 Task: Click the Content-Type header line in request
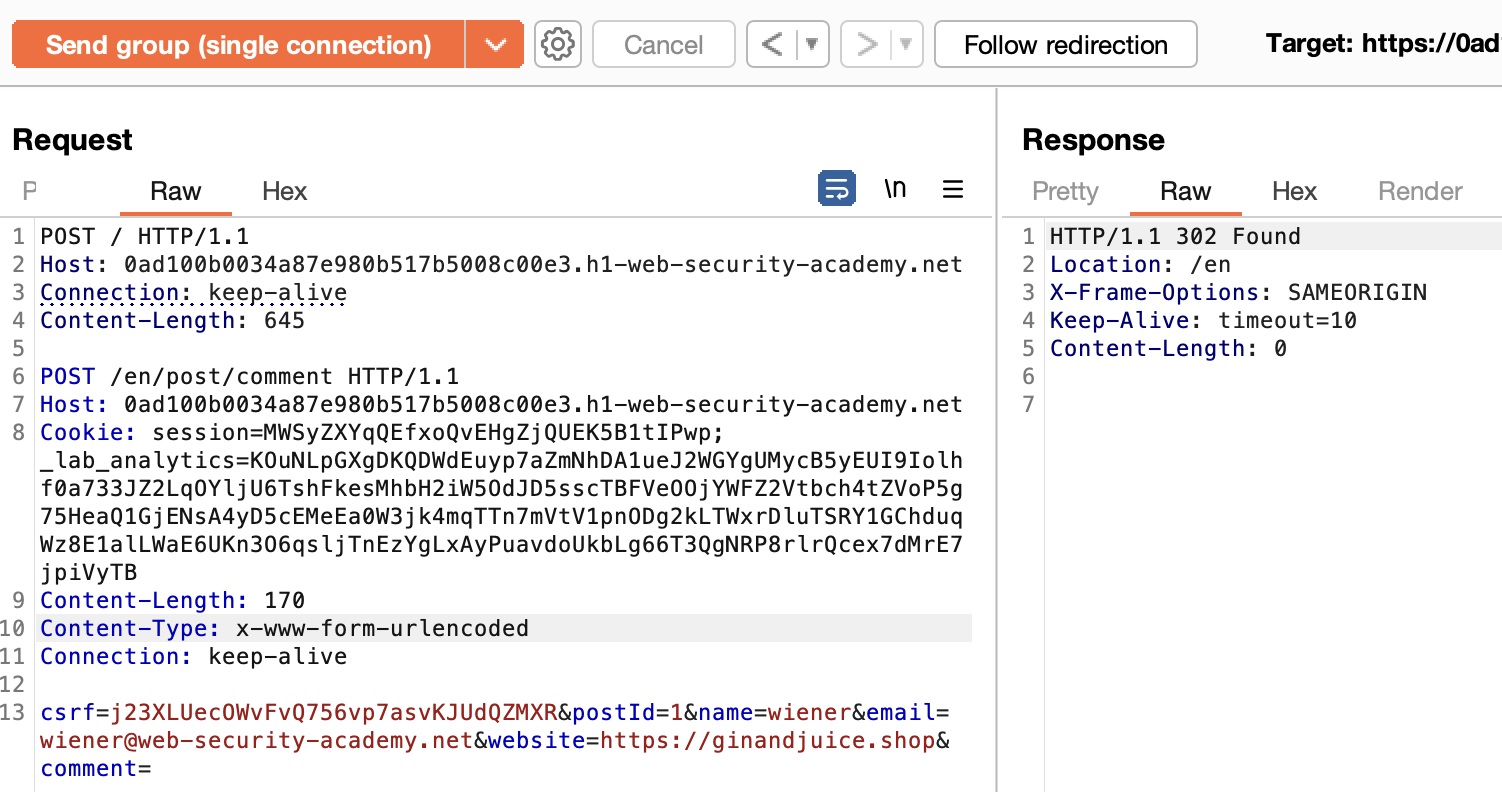tap(284, 629)
